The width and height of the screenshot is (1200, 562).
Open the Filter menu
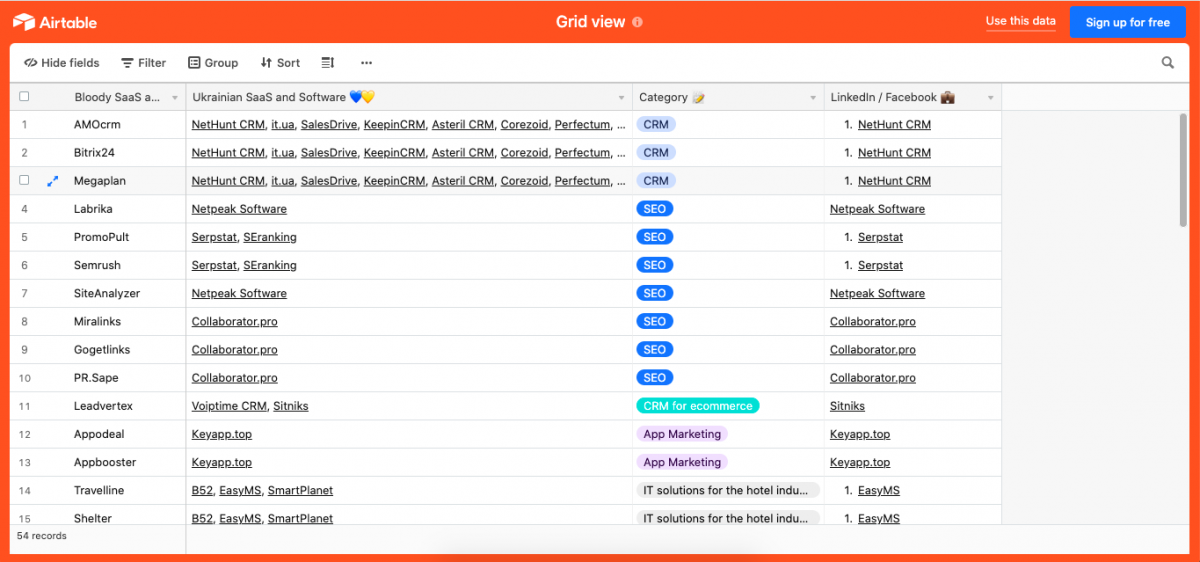(x=144, y=62)
